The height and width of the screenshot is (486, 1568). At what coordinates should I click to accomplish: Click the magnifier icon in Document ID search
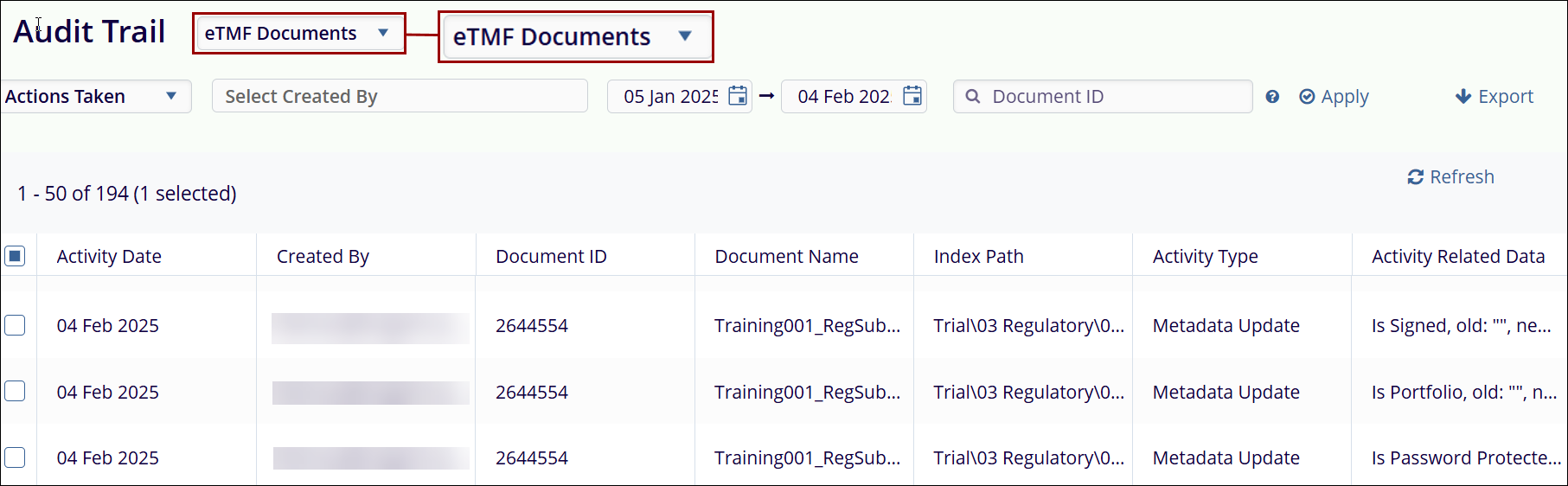point(973,97)
